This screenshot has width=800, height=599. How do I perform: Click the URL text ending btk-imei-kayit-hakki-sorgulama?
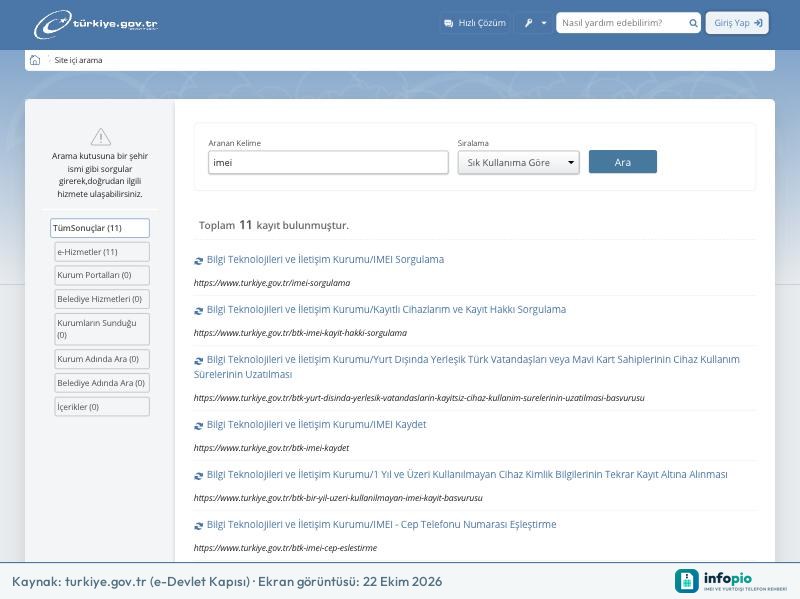[300, 333]
